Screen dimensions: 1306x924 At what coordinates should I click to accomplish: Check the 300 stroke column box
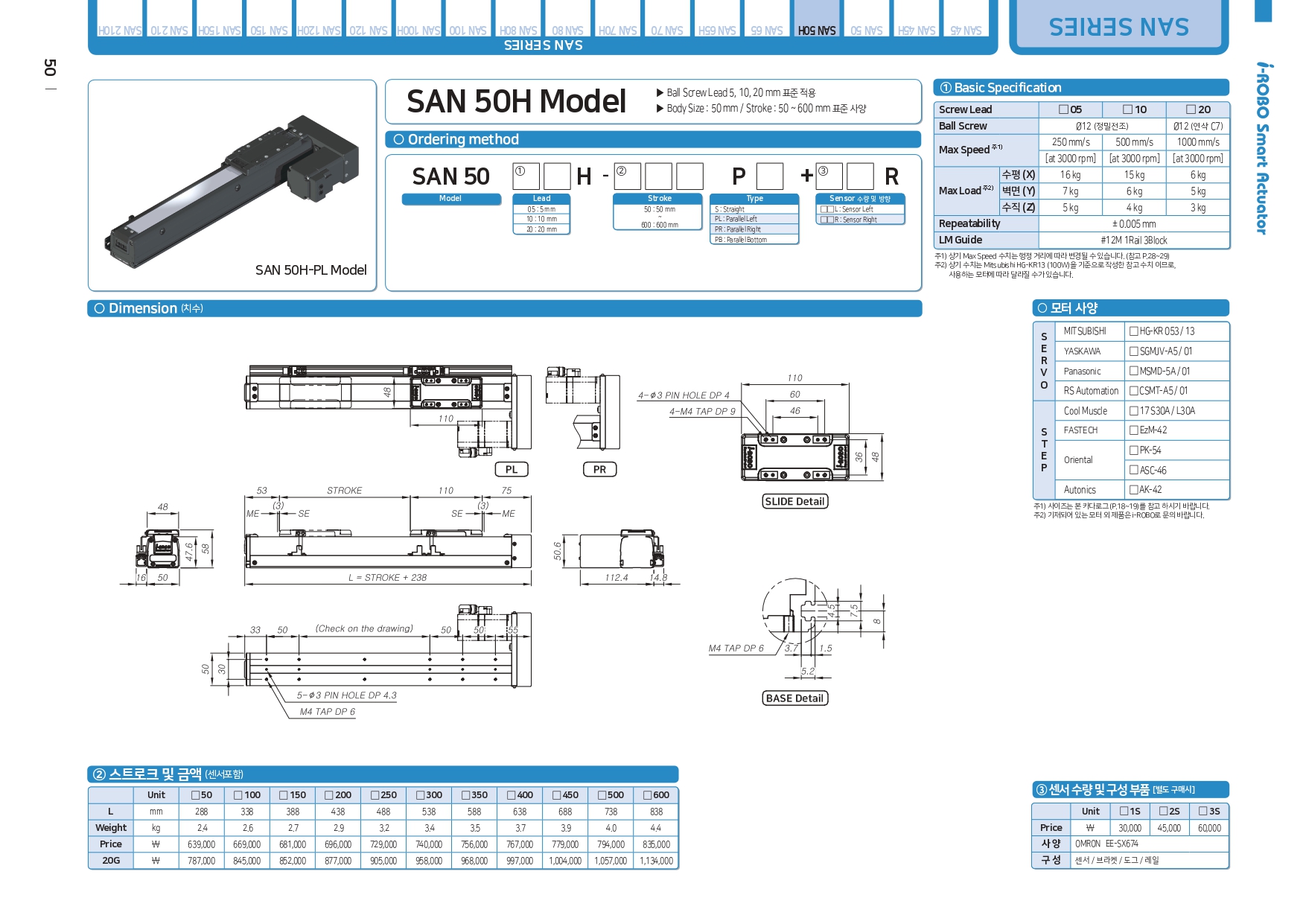click(421, 795)
